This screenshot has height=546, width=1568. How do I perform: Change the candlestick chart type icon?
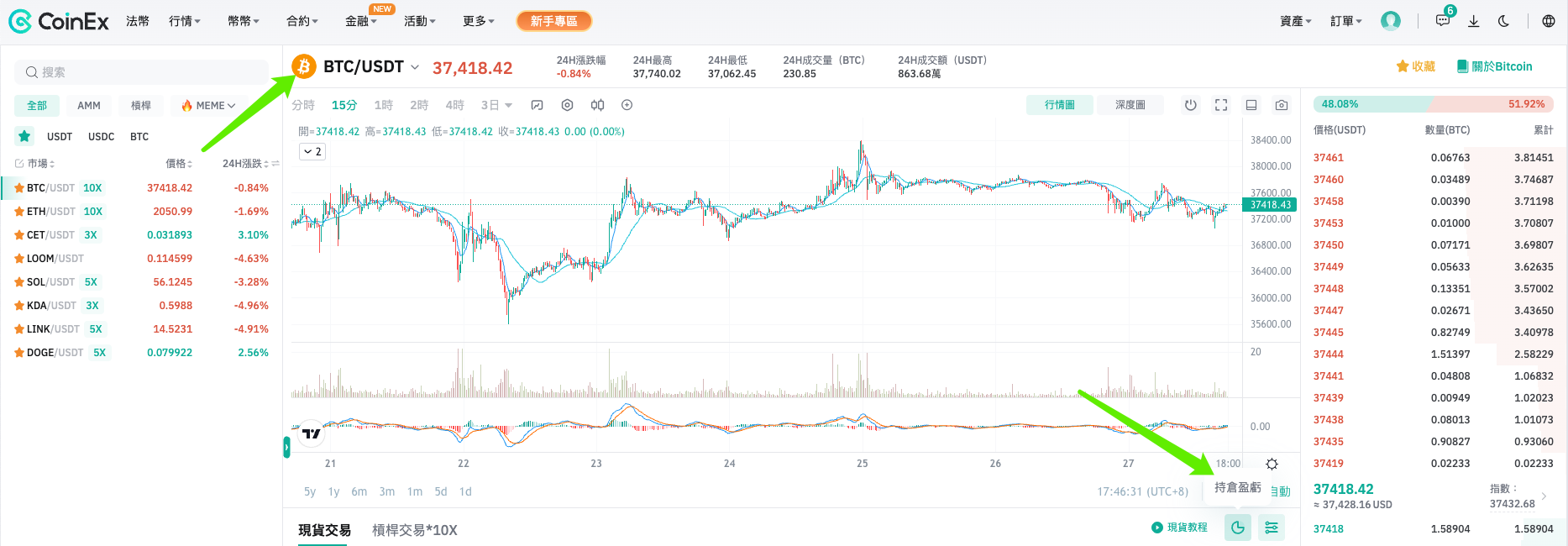tap(597, 105)
